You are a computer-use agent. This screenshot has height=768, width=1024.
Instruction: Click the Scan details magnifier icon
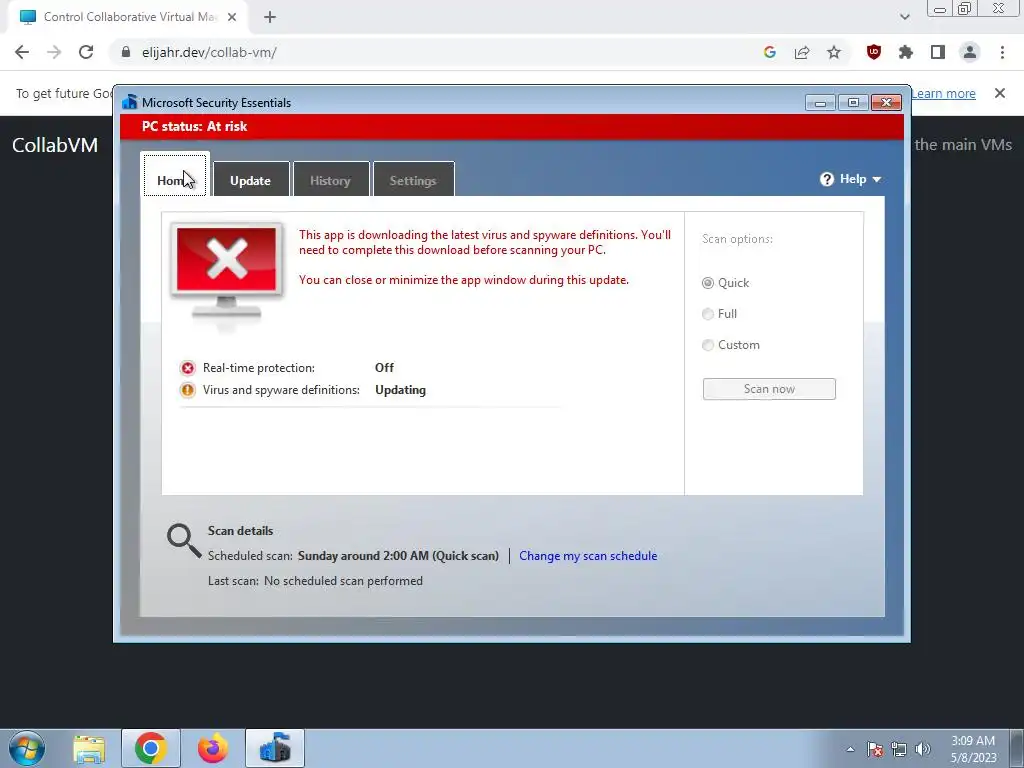click(184, 541)
